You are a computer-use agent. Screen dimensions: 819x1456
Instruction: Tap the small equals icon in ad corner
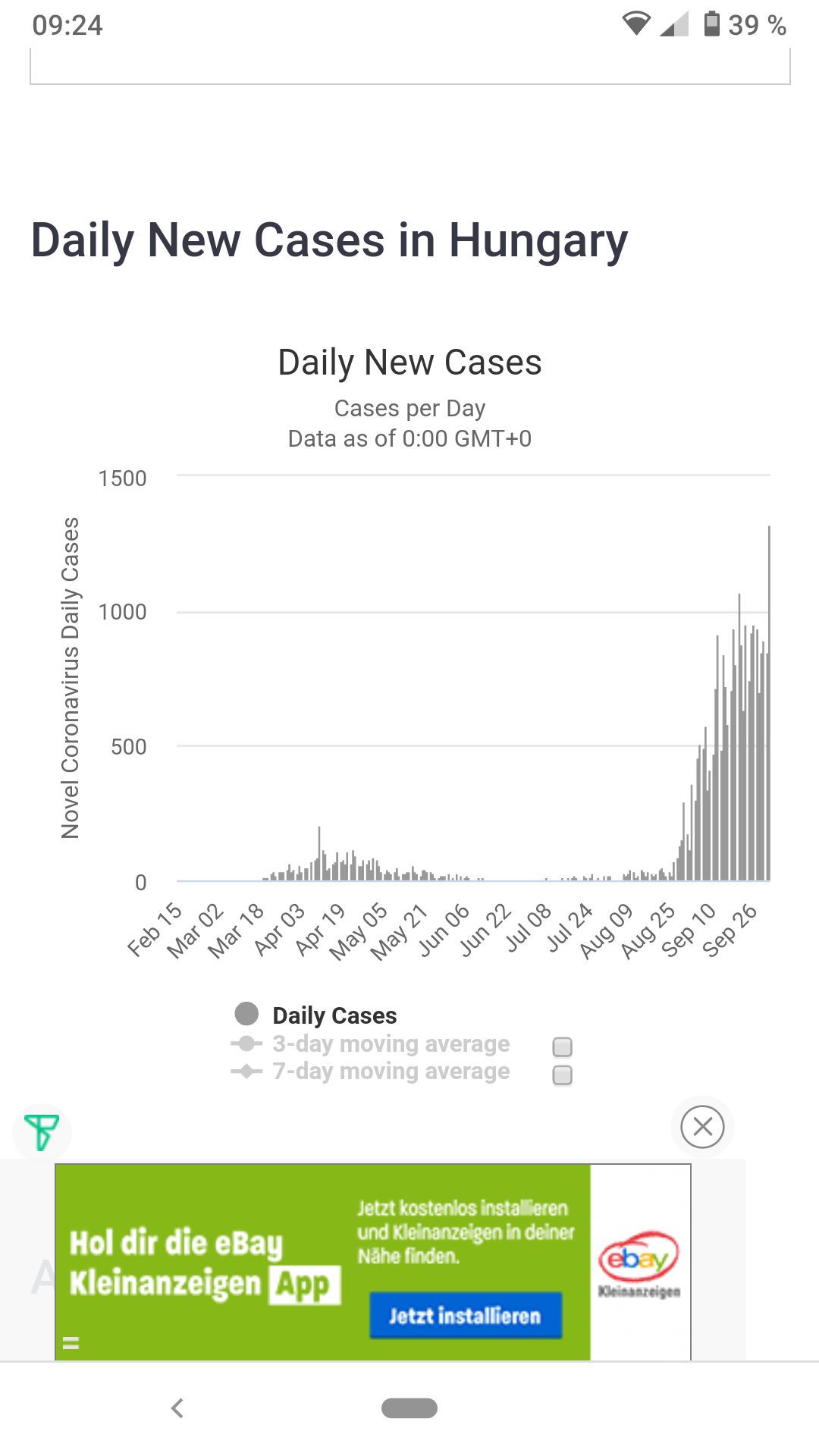pyautogui.click(x=71, y=1343)
